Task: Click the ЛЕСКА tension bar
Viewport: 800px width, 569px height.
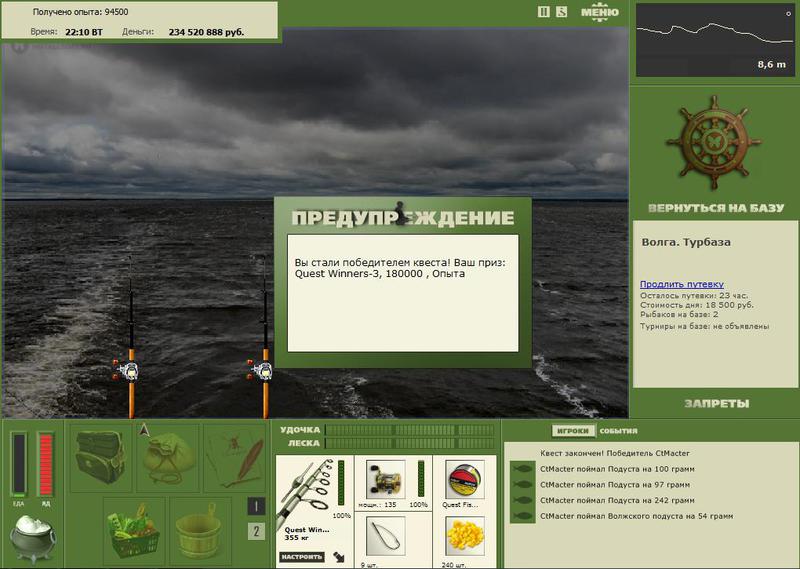Action: pos(410,443)
